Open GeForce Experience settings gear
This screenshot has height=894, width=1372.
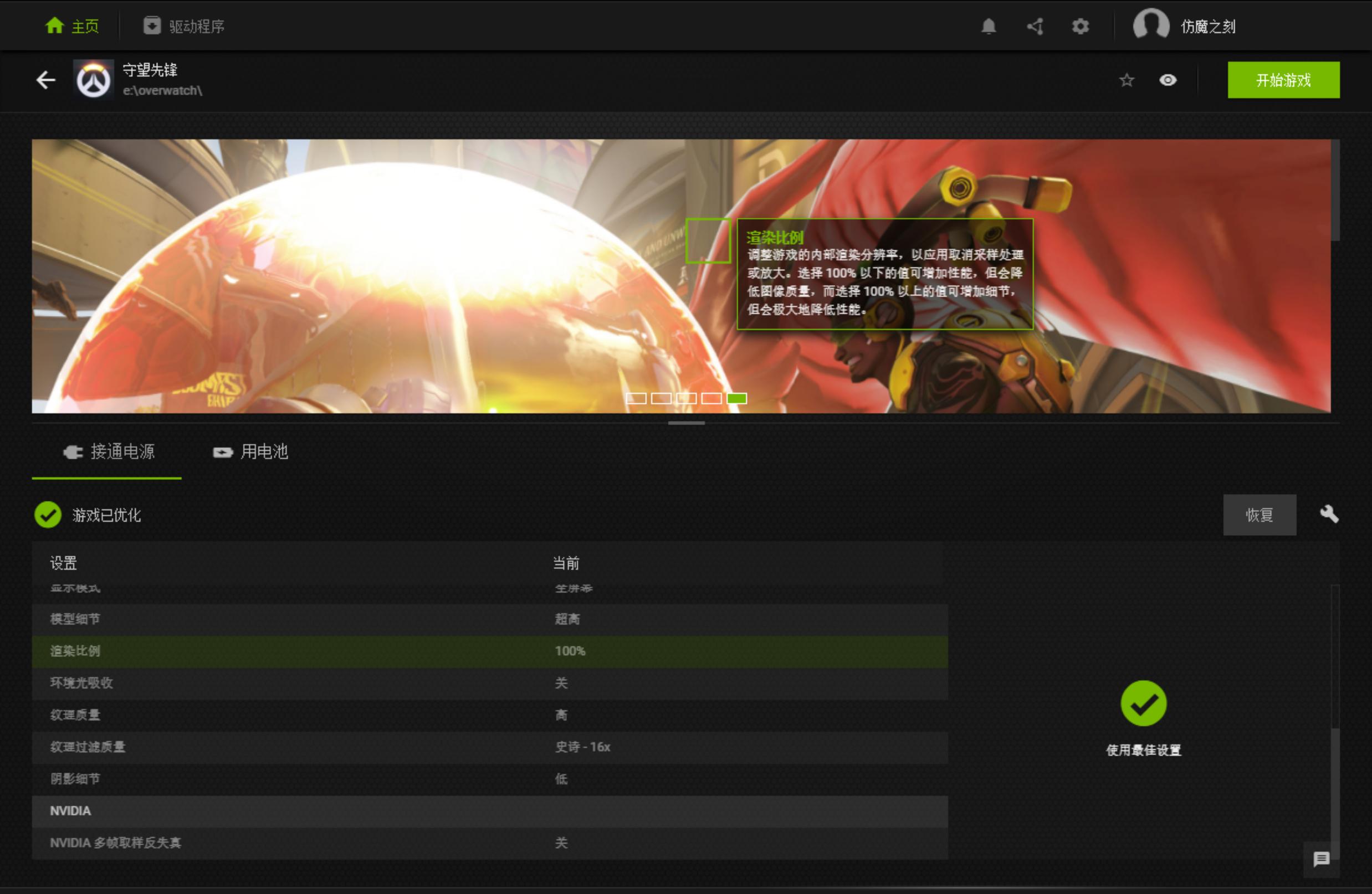click(1081, 27)
